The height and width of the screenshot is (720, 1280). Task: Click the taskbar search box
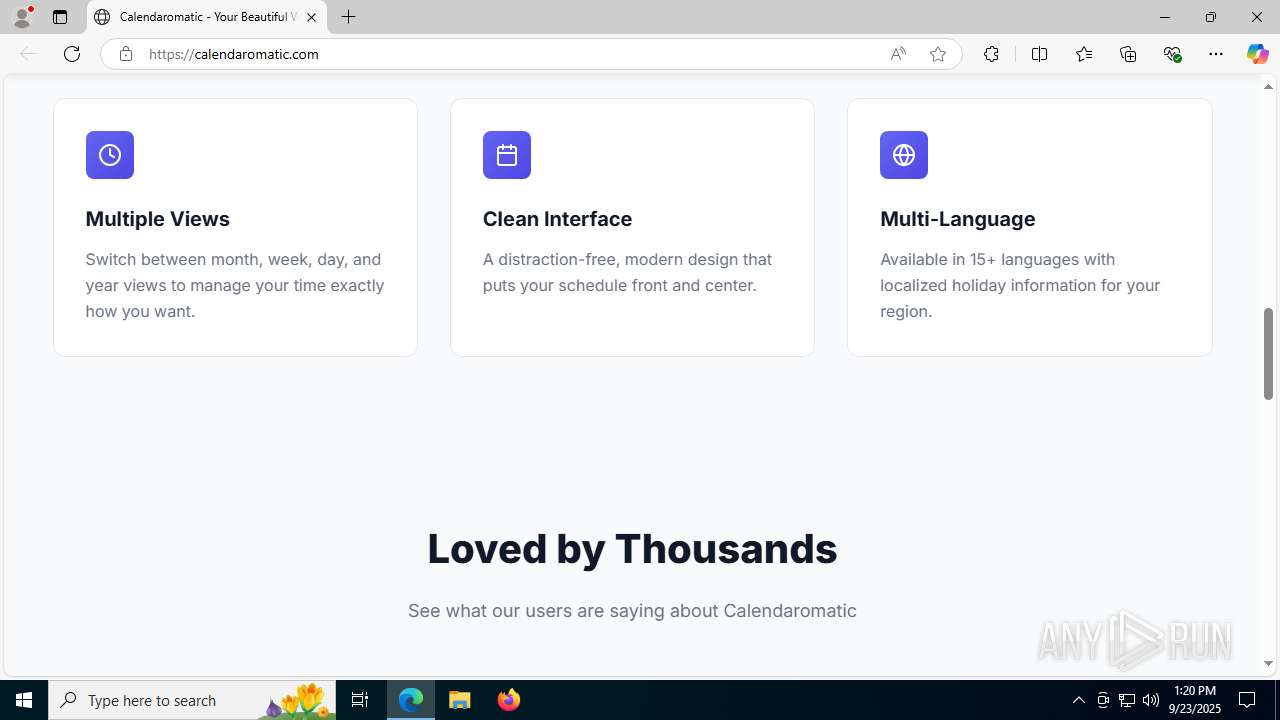click(192, 700)
